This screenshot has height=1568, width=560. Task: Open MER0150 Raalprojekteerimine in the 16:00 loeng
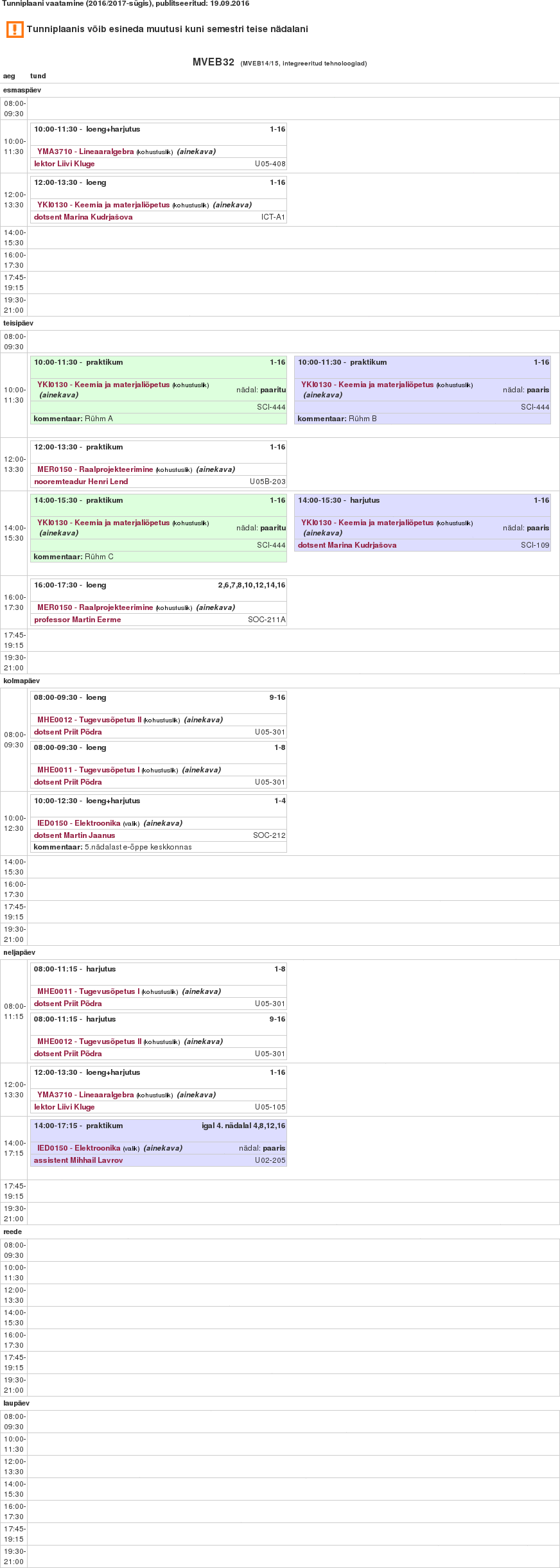95,607
